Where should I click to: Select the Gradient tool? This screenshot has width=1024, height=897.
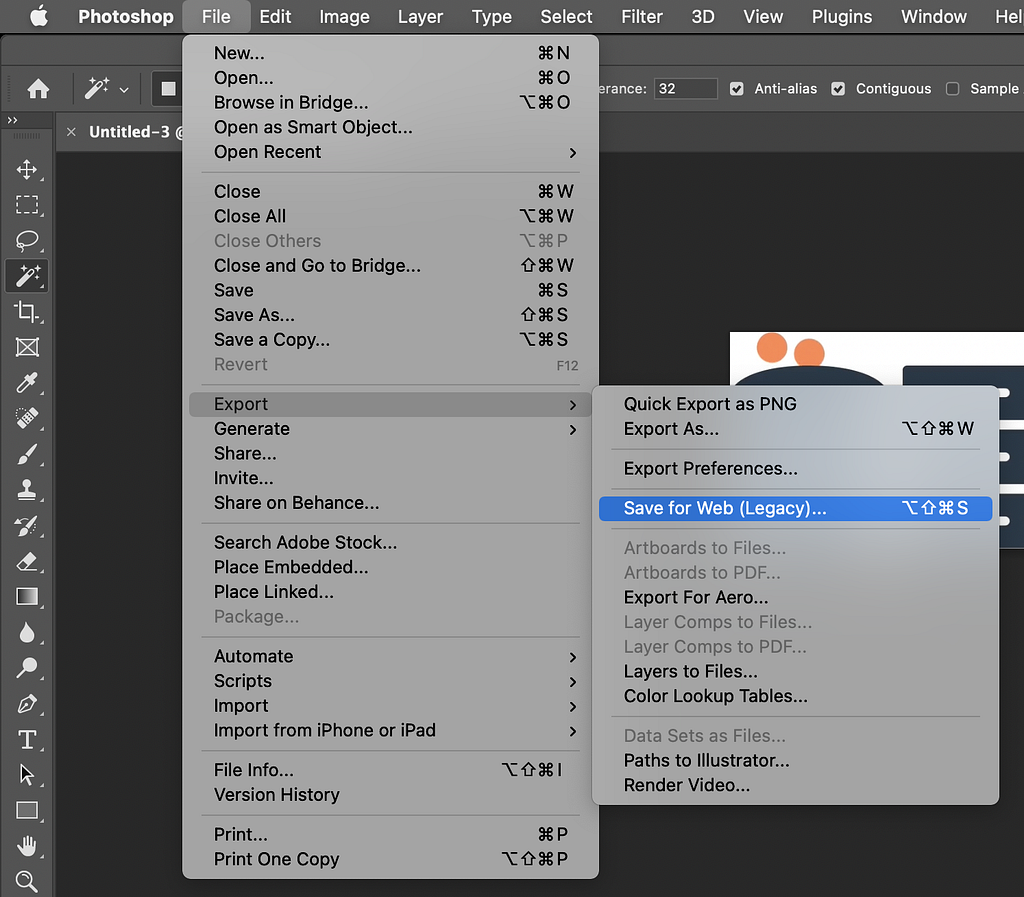(27, 597)
